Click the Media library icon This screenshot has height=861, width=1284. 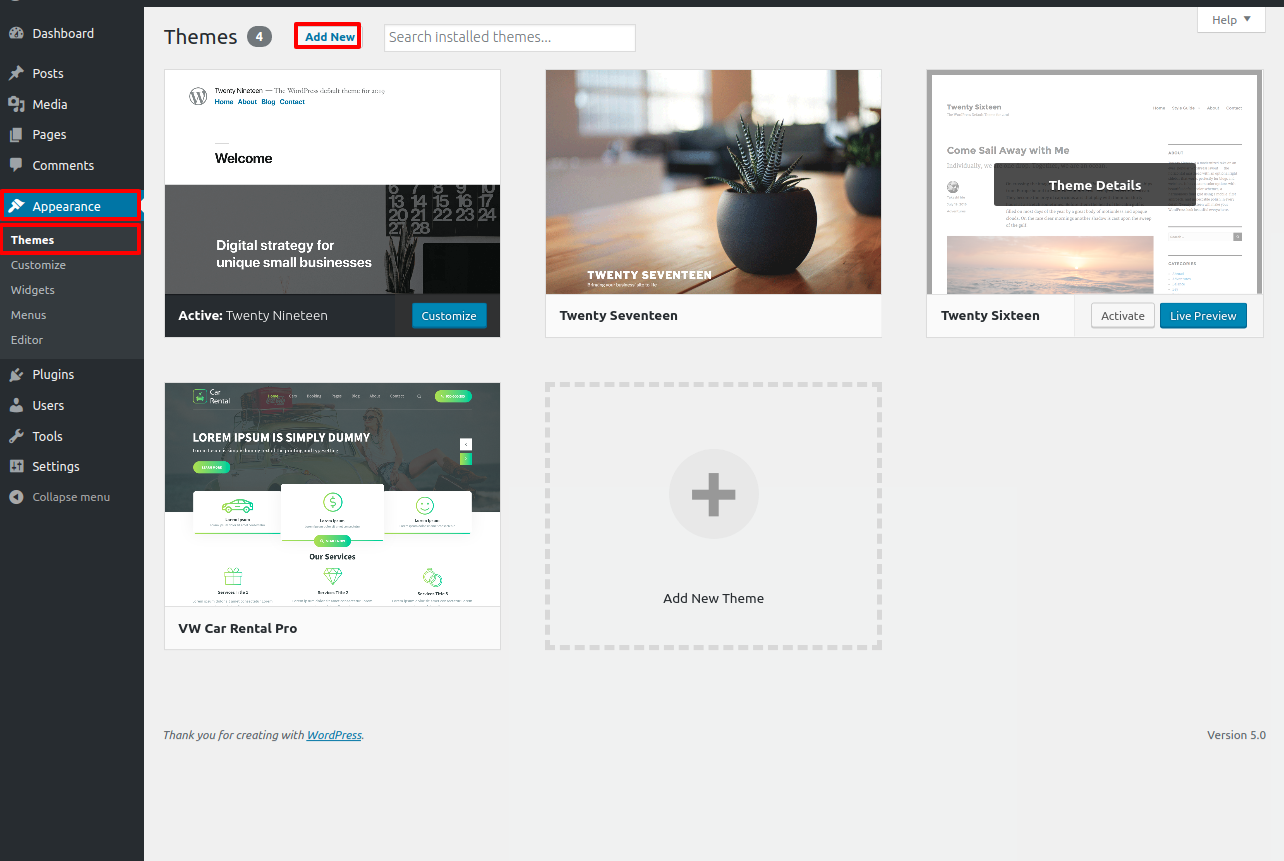pyautogui.click(x=16, y=104)
